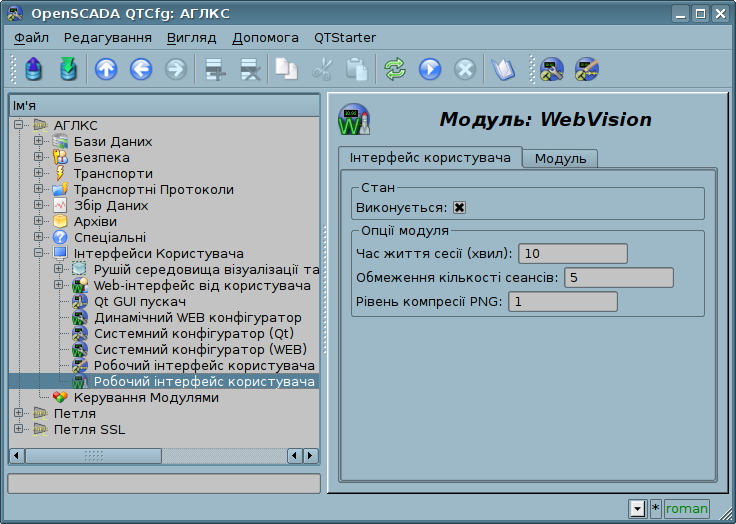Image resolution: width=736 pixels, height=524 pixels.
Task: Open the Допомога menu
Action: 265,38
